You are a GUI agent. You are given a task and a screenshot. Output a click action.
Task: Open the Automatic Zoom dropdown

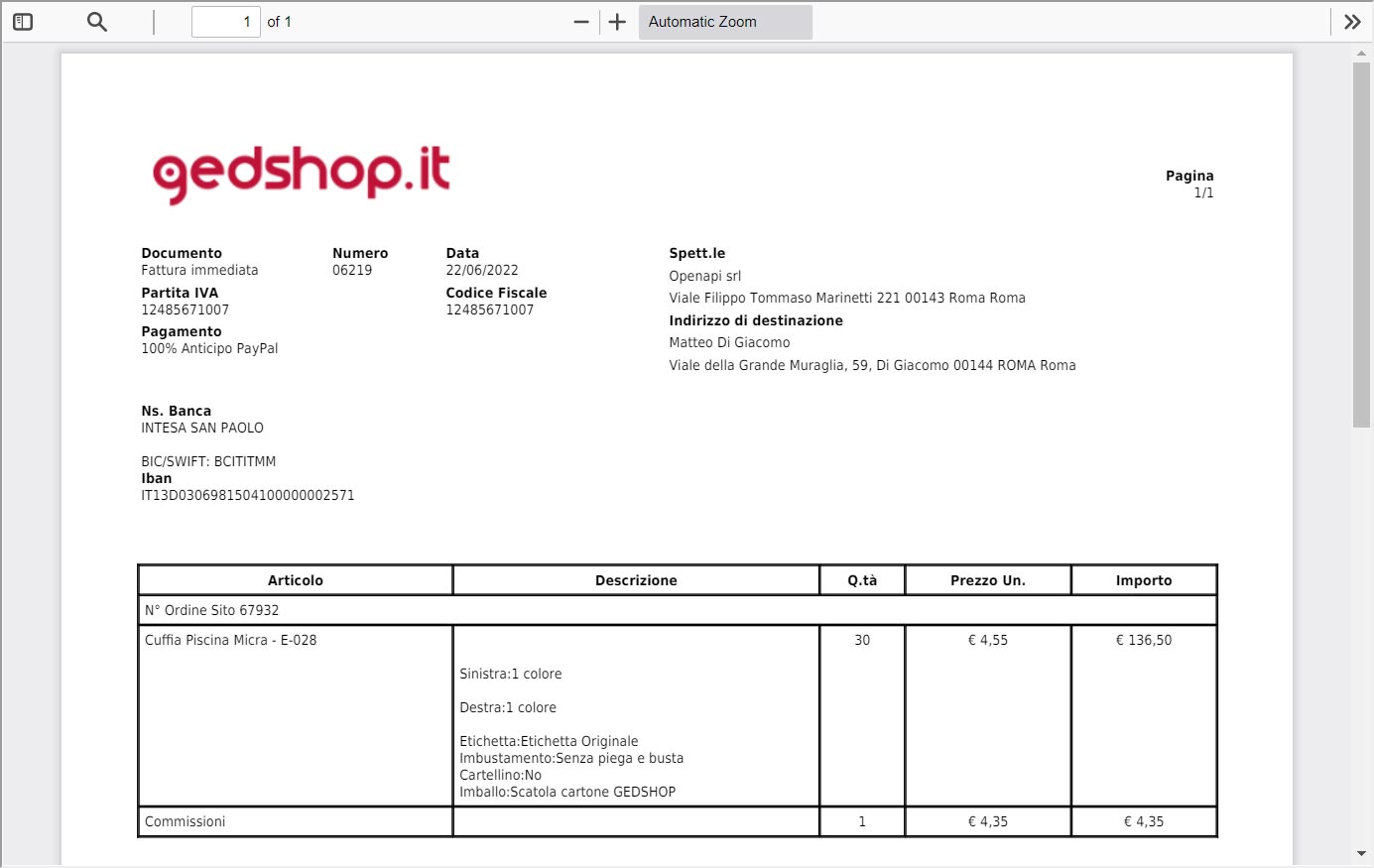pyautogui.click(x=724, y=22)
